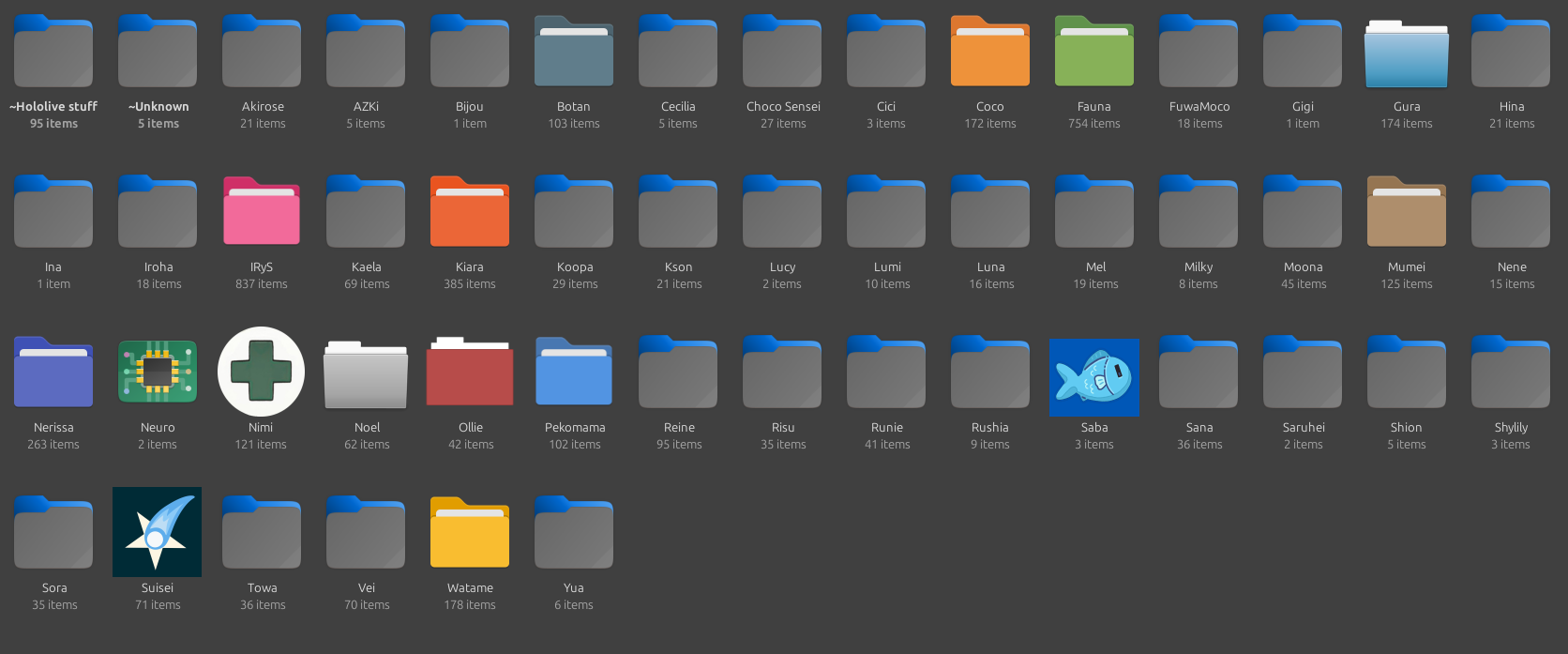
Task: Select the Moona folder icon
Action: coord(1303,211)
